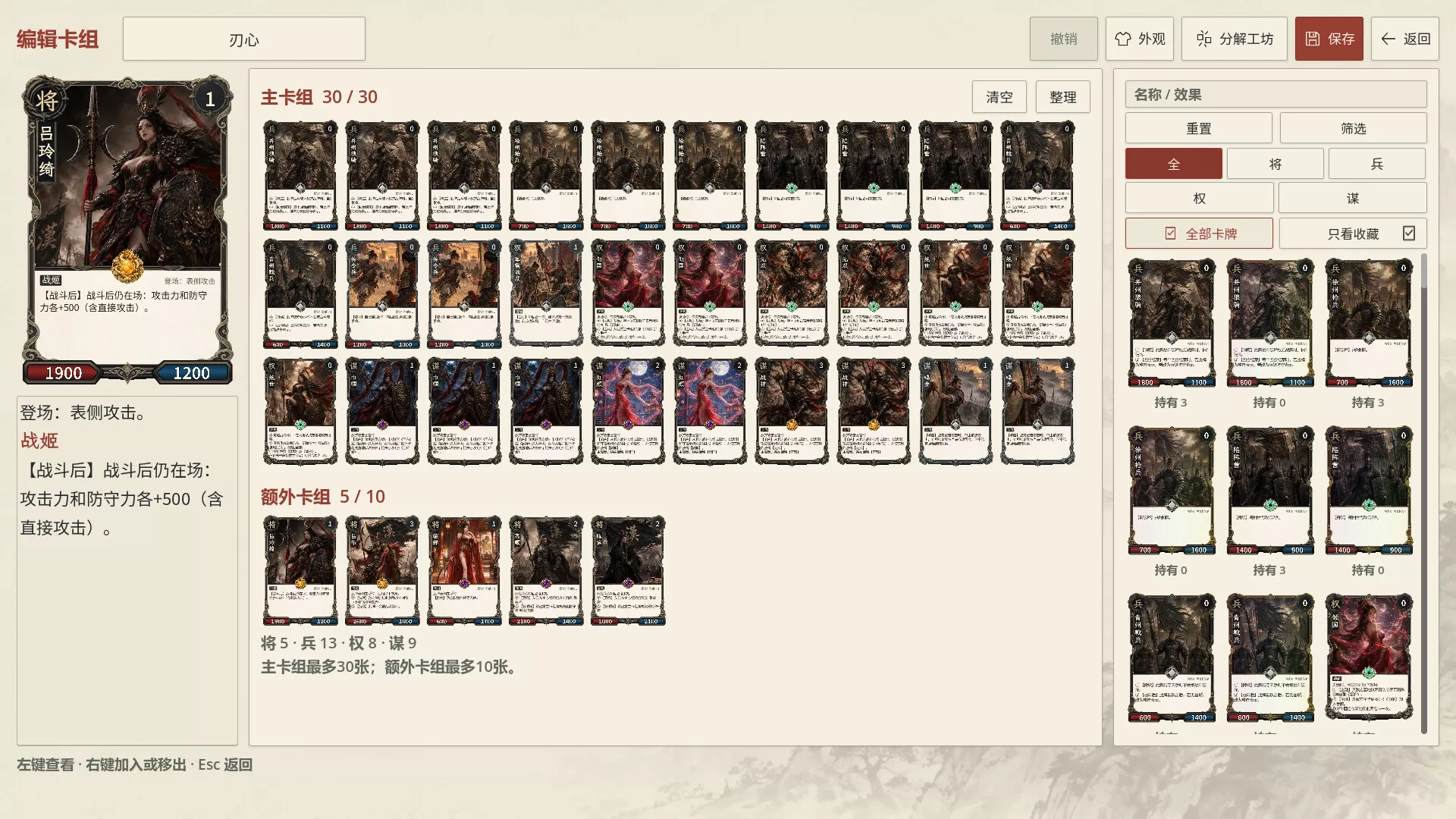Select the 兵 soldier filter tab
Image resolution: width=1456 pixels, height=819 pixels.
coord(1376,164)
